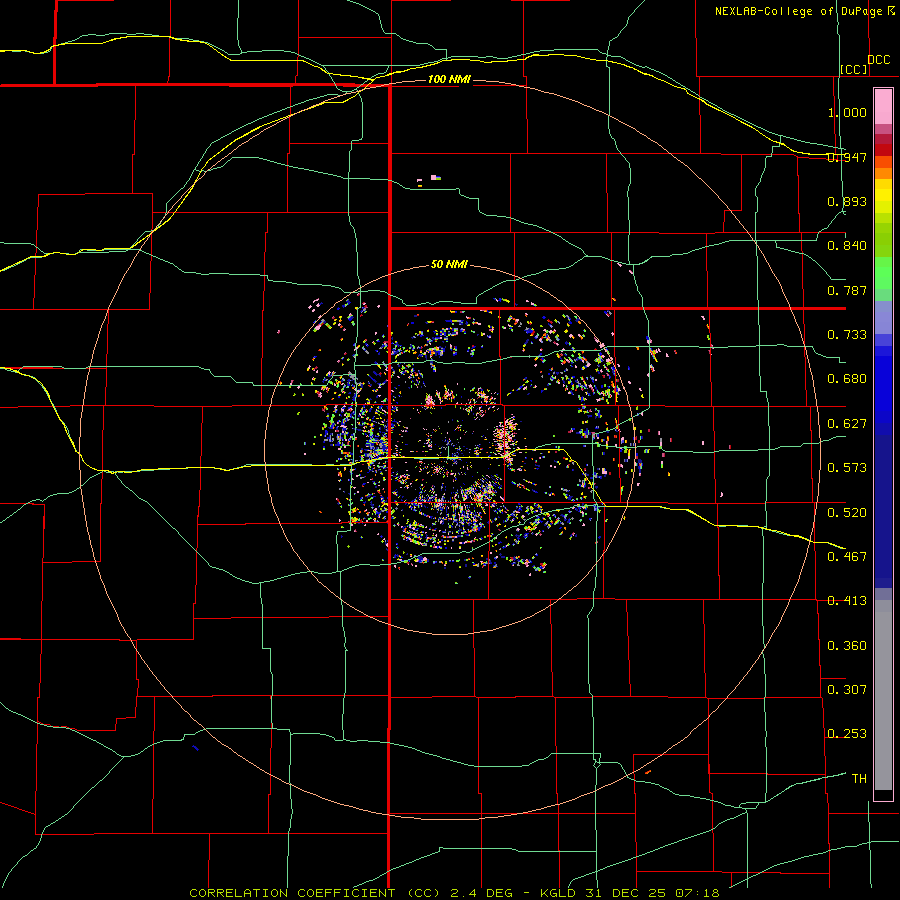Image resolution: width=900 pixels, height=900 pixels.
Task: Click the [CC] product label
Action: point(854,69)
